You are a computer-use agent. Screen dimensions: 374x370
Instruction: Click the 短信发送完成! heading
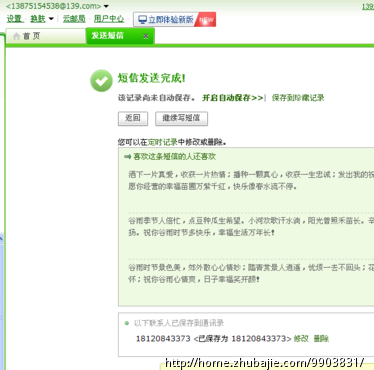click(151, 78)
